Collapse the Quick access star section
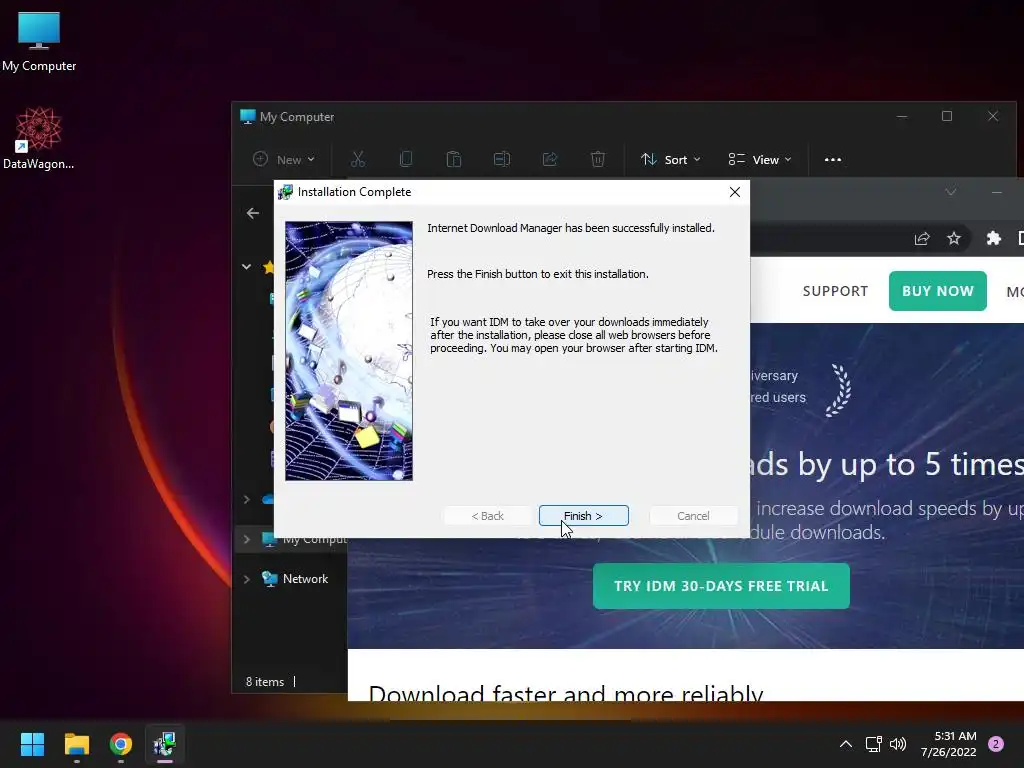This screenshot has height=768, width=1024. coord(246,266)
